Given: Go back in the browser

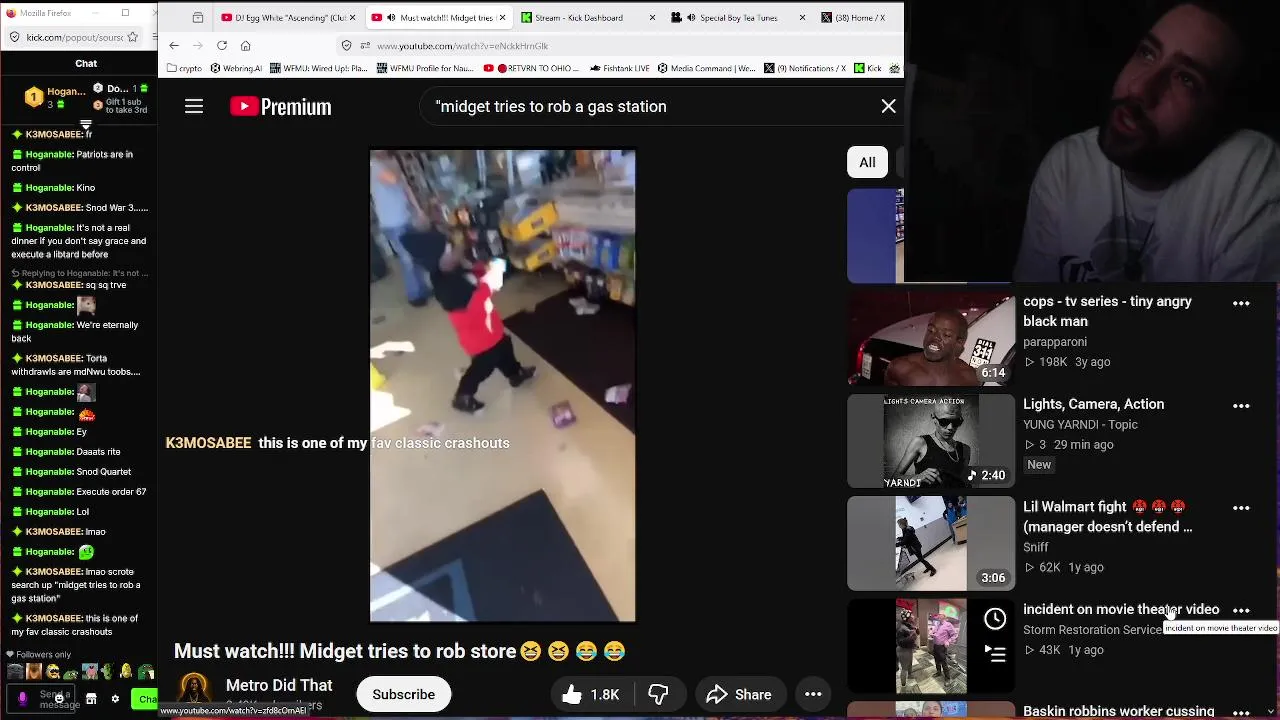Looking at the screenshot, I should click(x=174, y=45).
